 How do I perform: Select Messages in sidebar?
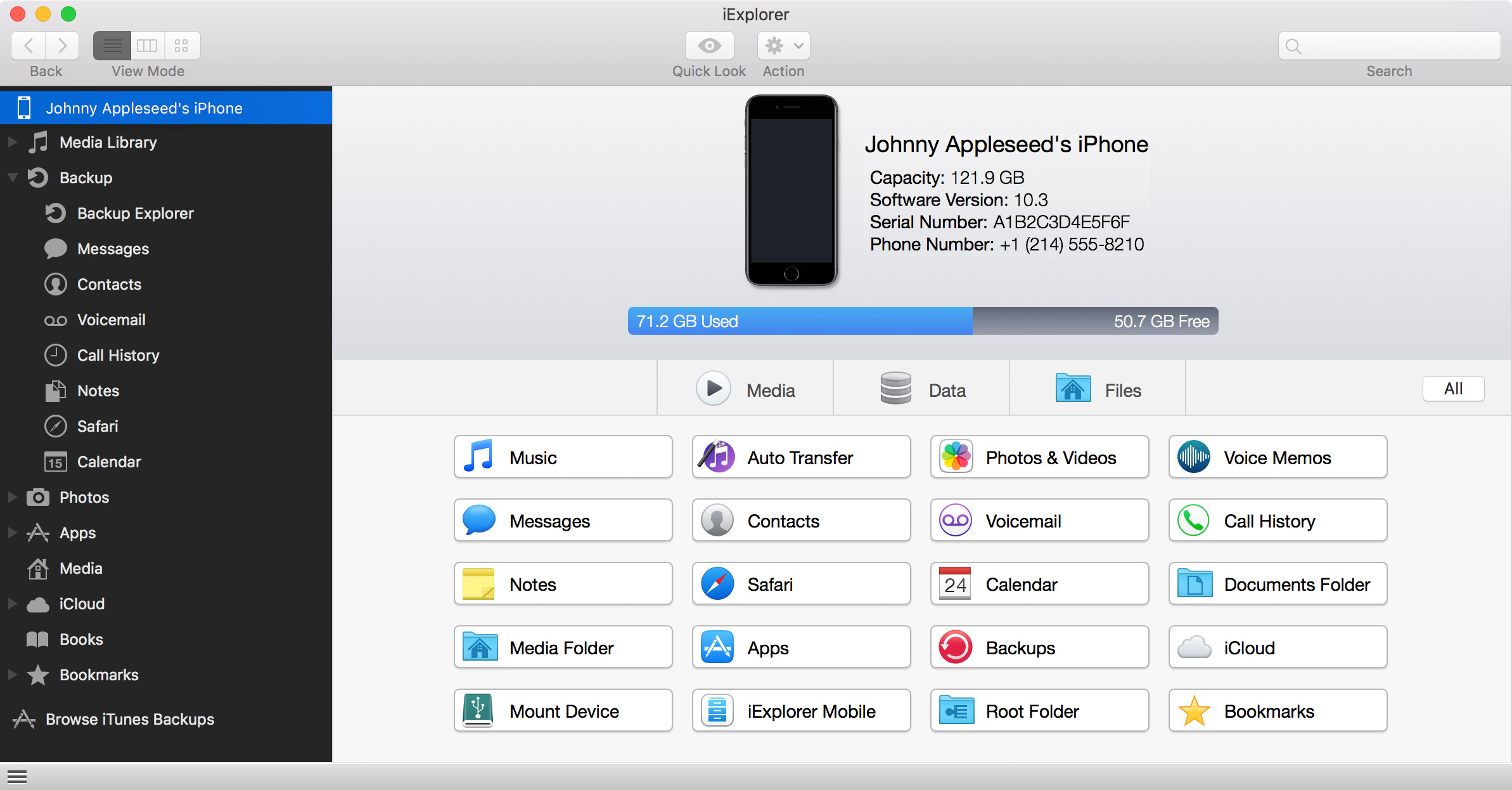(x=113, y=248)
